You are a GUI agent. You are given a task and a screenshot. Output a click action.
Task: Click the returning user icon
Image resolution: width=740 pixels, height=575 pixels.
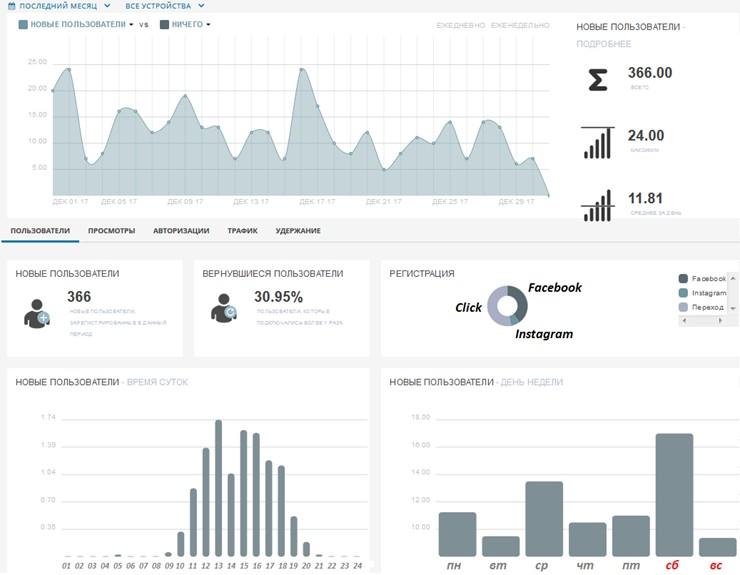[224, 312]
